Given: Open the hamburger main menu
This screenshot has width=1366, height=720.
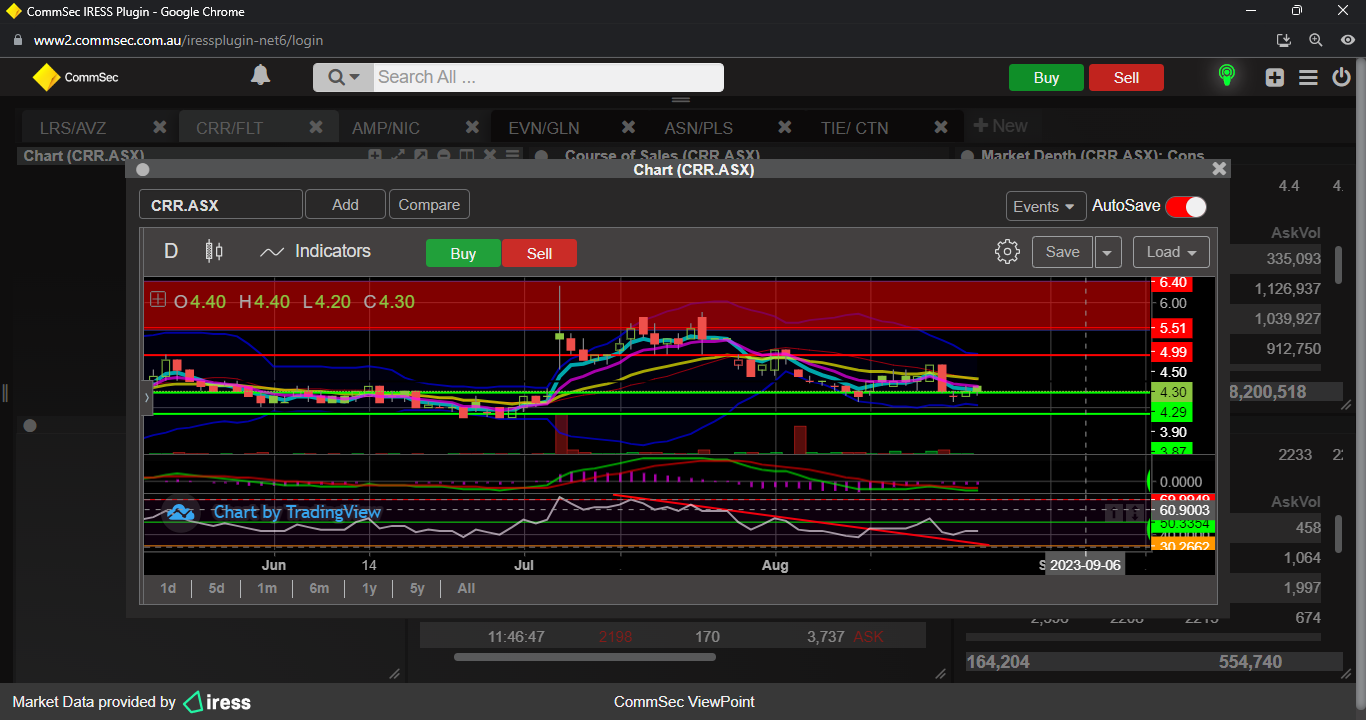Looking at the screenshot, I should click(1308, 77).
